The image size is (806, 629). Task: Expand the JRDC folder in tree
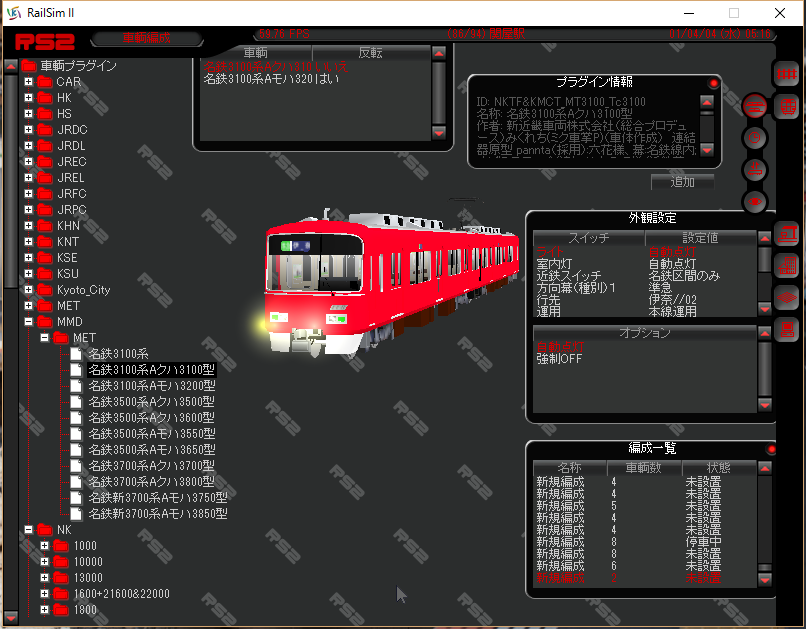coord(28,130)
